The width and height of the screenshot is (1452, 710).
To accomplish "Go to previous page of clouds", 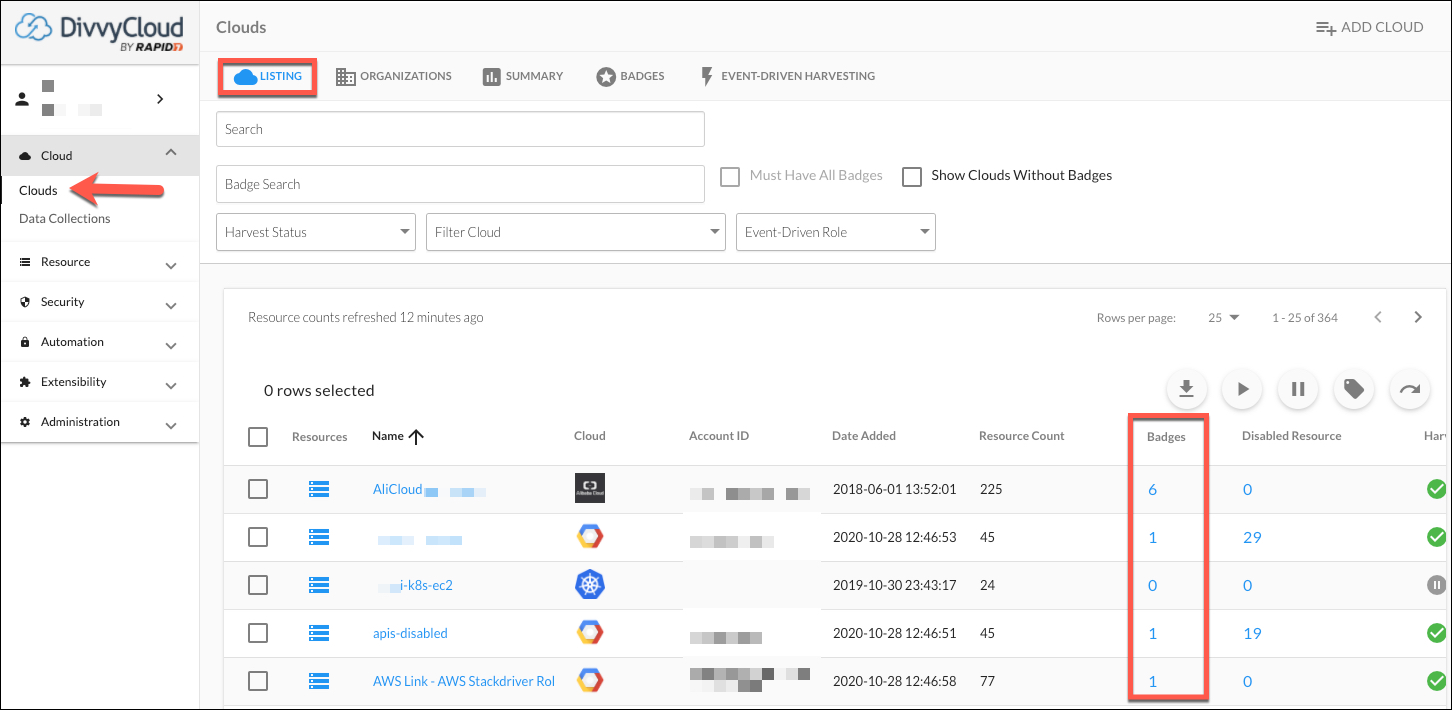I will [x=1378, y=317].
